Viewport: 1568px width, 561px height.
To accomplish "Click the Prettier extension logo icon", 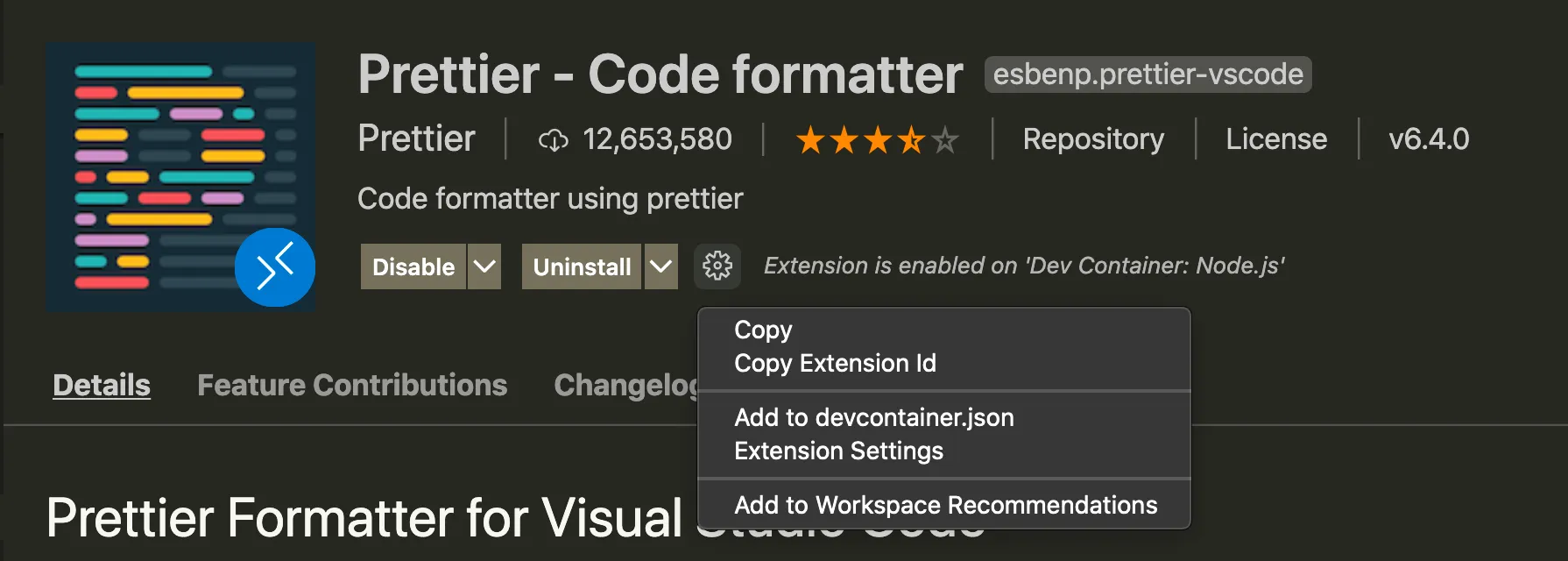I will tap(180, 177).
